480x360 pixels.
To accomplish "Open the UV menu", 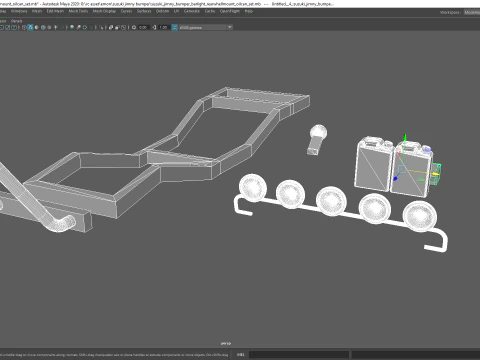I will (x=176, y=11).
